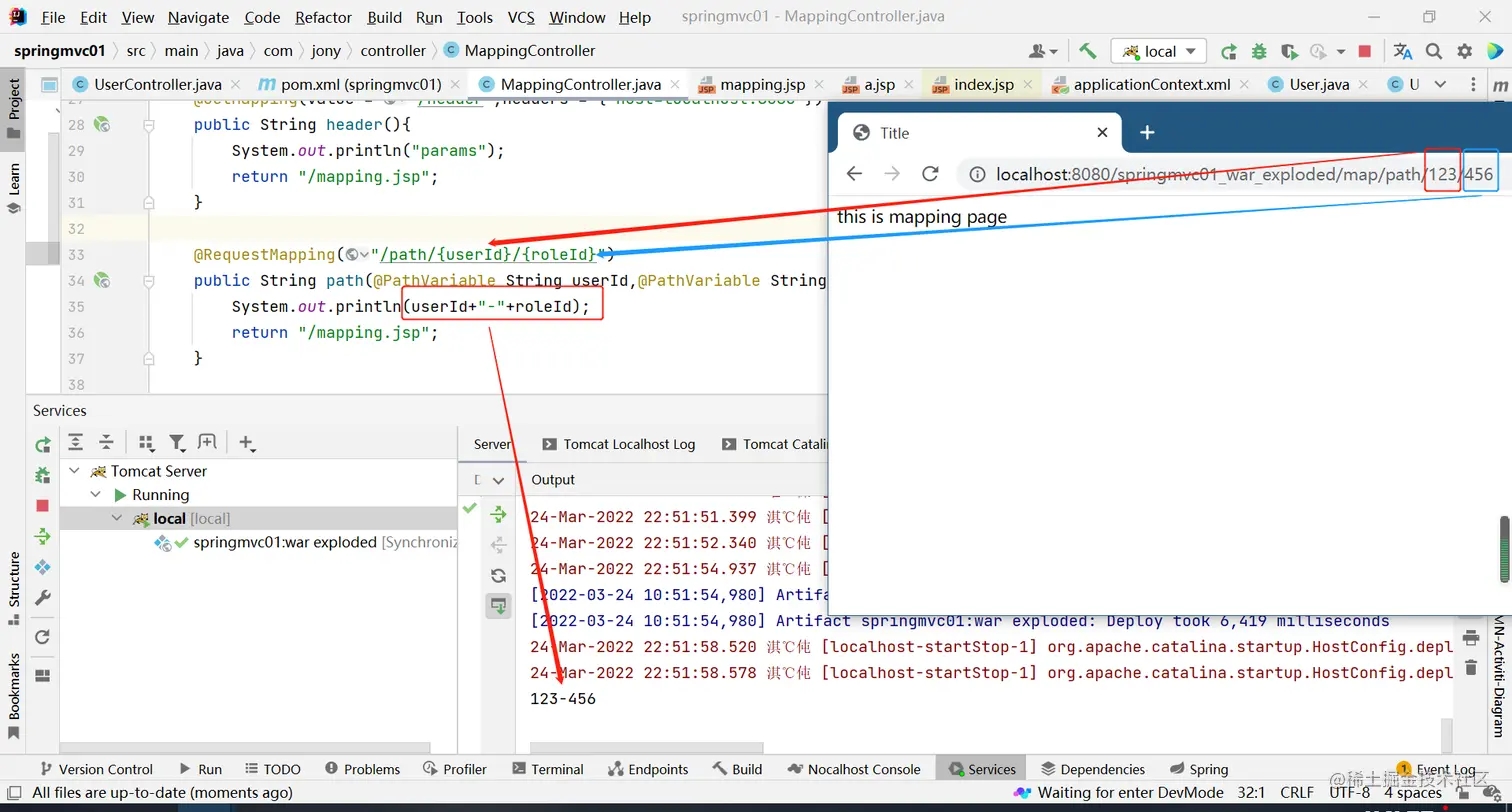Run with Coverage from the top toolbar

(1289, 51)
